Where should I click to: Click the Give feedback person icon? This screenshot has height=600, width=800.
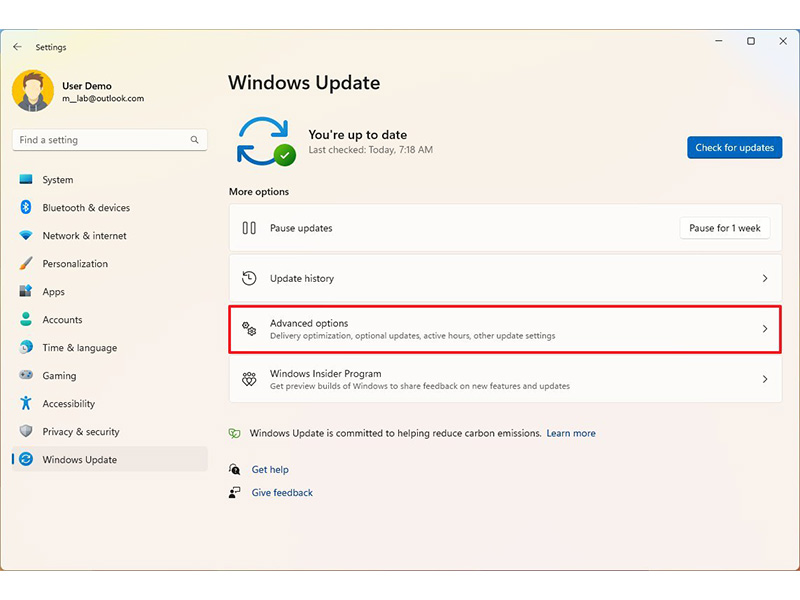click(x=234, y=492)
